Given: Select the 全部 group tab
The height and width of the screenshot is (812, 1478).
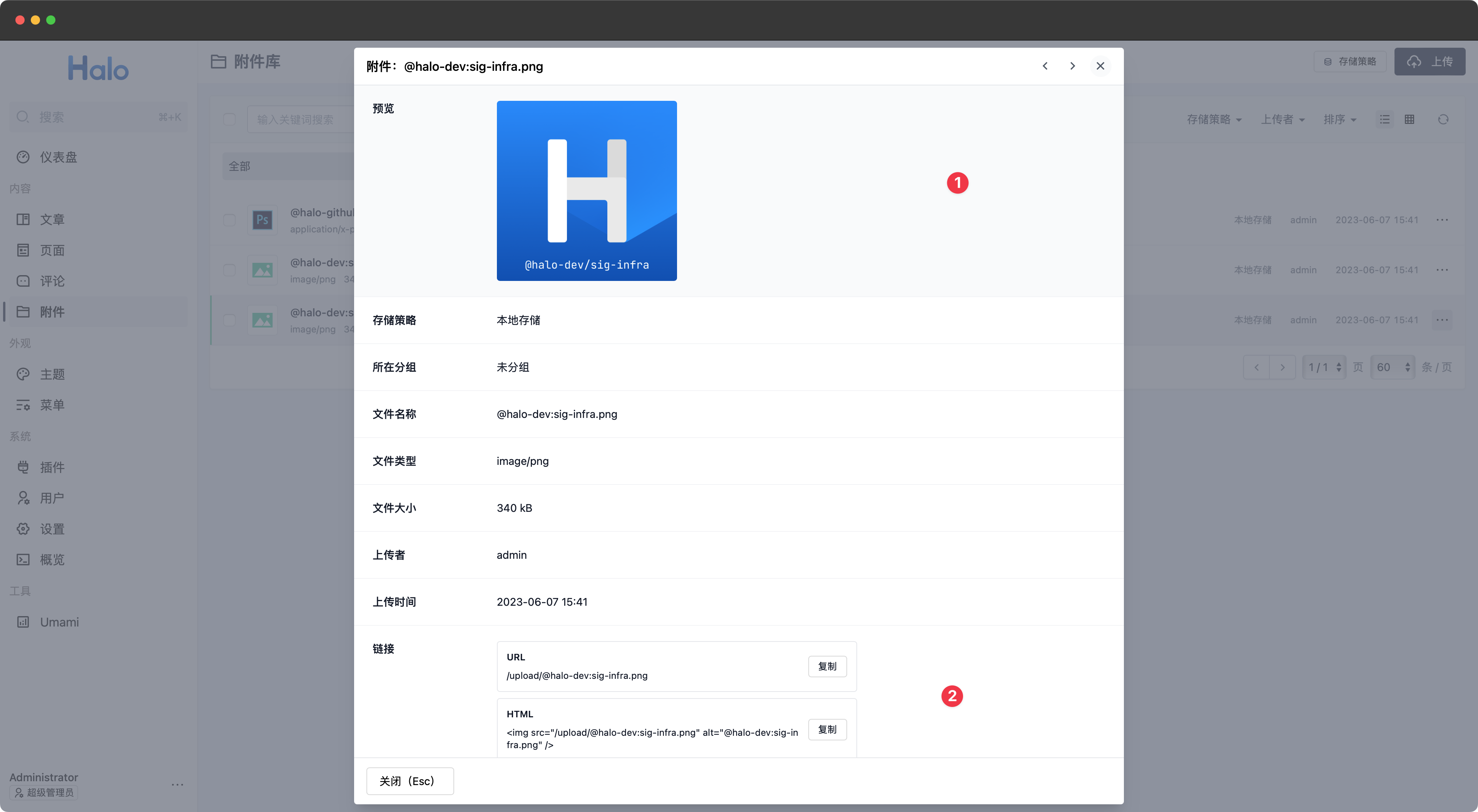Looking at the screenshot, I should pos(289,166).
